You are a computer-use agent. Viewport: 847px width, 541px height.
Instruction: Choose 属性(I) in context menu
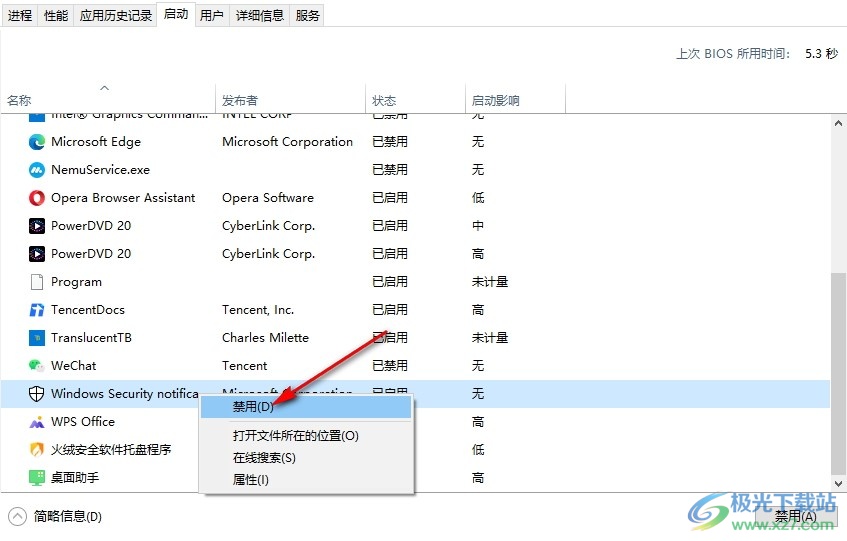pos(251,479)
